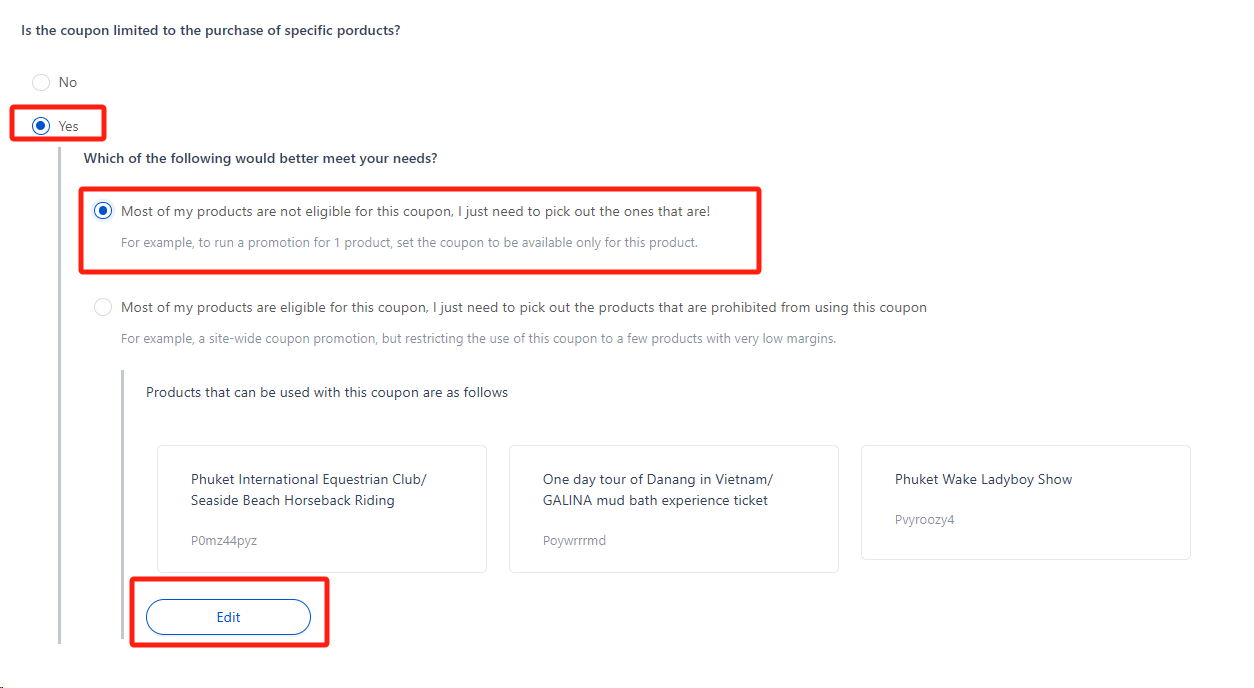Select the "Yes" radio button

click(41, 126)
